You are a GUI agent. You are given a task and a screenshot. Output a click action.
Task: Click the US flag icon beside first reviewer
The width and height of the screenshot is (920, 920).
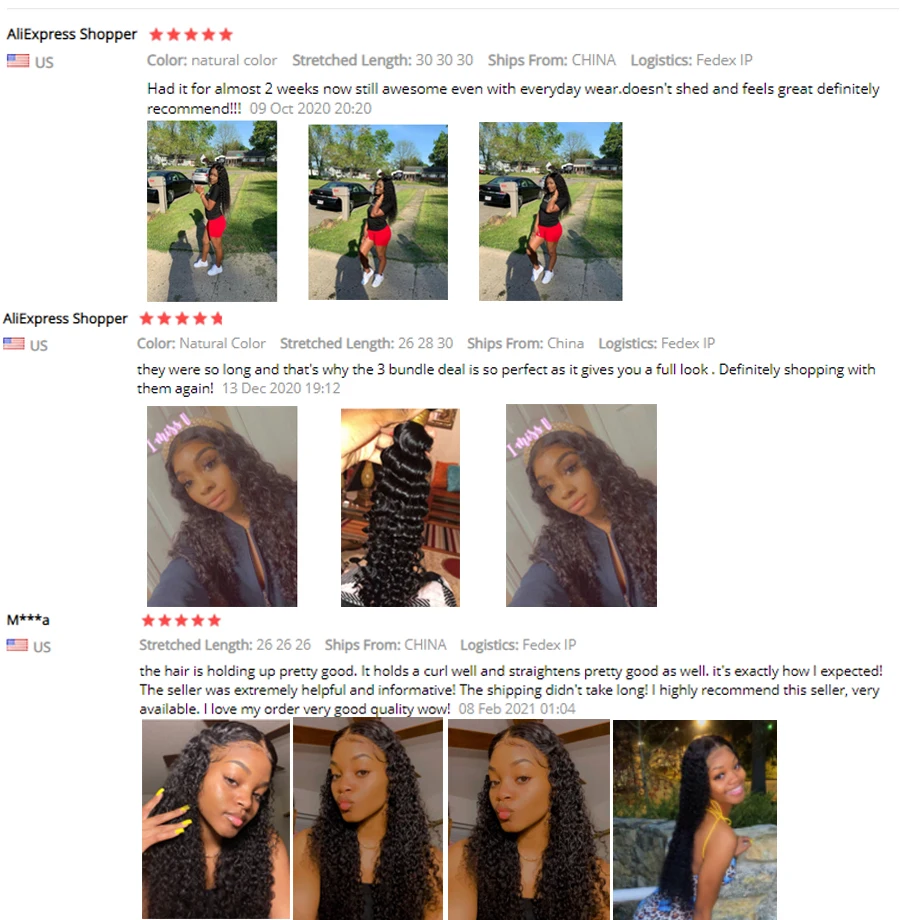point(18,61)
